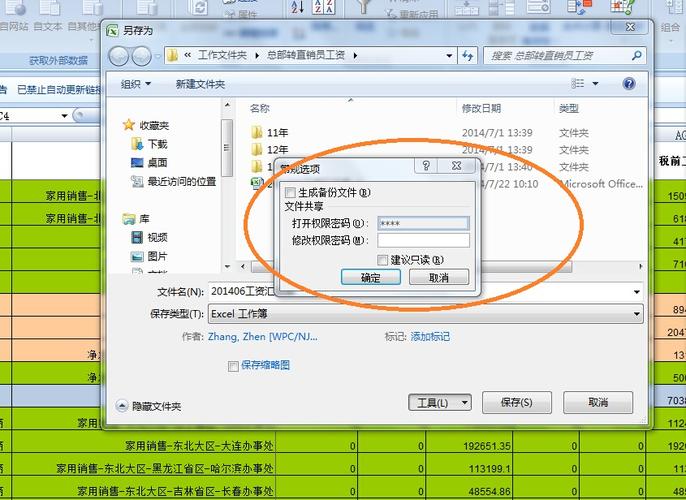Open the 文件名 dropdown arrow
686x500 pixels.
click(x=637, y=292)
